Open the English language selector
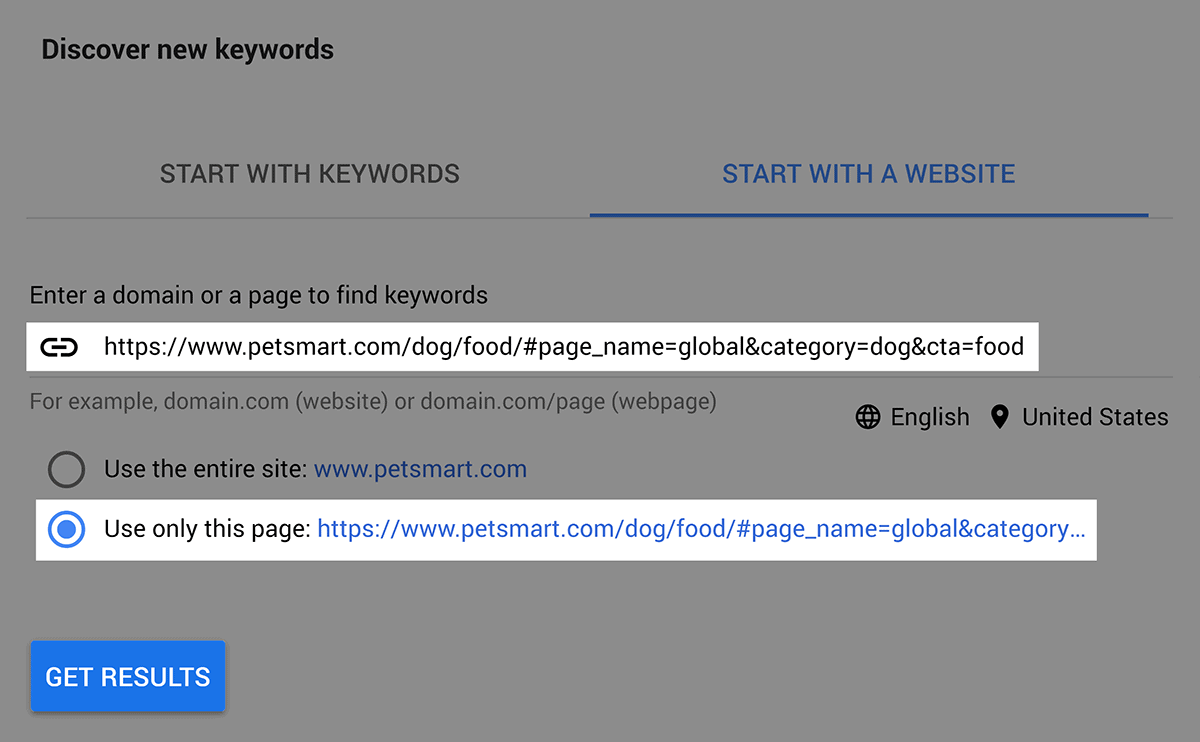Screen dimensions: 1200x742 913,417
